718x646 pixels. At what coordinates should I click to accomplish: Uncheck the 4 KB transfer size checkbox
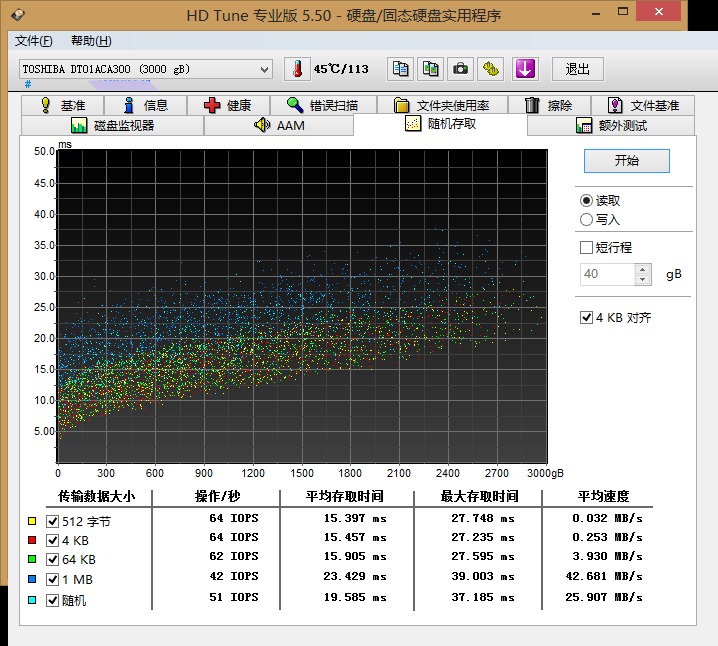coord(52,540)
